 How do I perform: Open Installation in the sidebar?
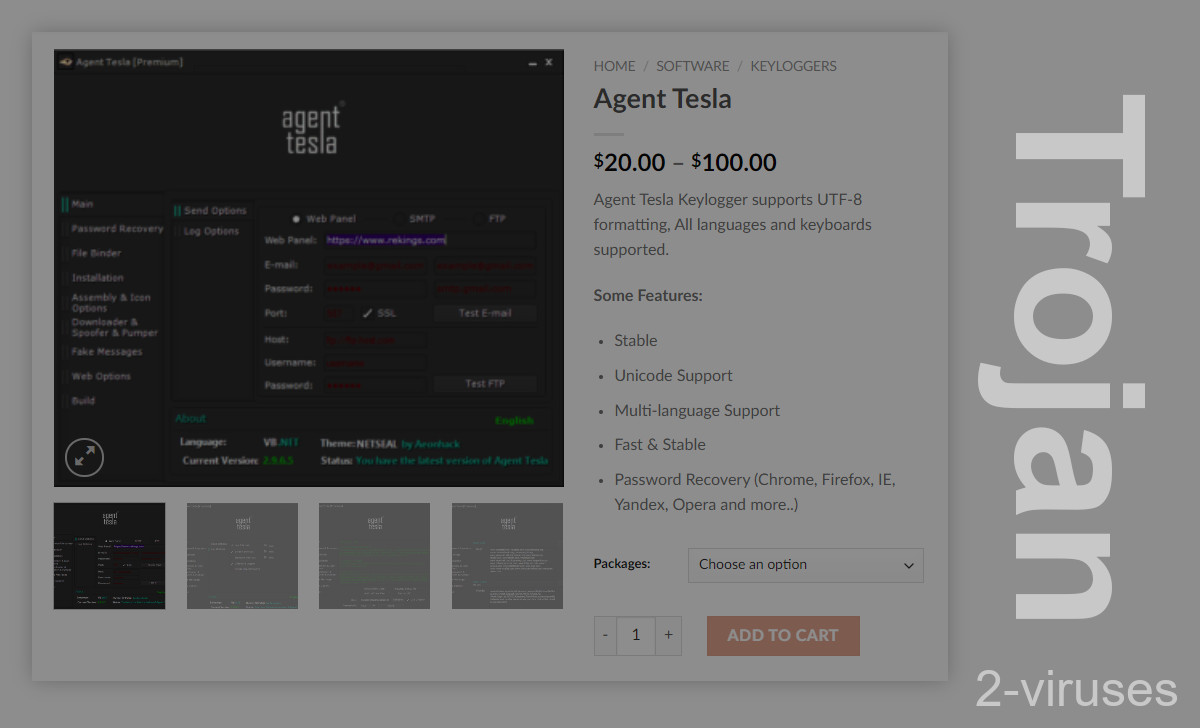tap(97, 278)
